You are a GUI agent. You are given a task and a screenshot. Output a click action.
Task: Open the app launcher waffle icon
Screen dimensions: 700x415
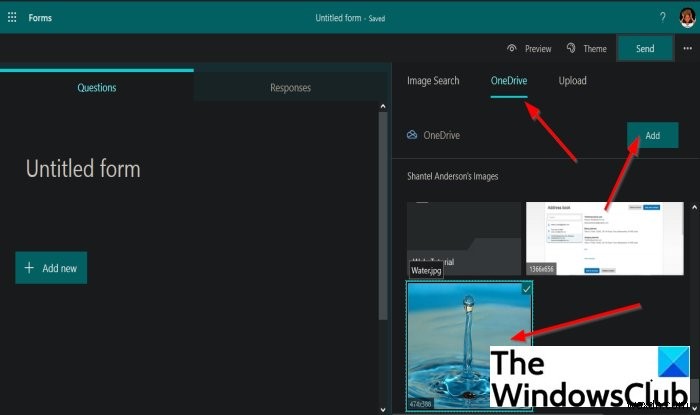coord(12,17)
